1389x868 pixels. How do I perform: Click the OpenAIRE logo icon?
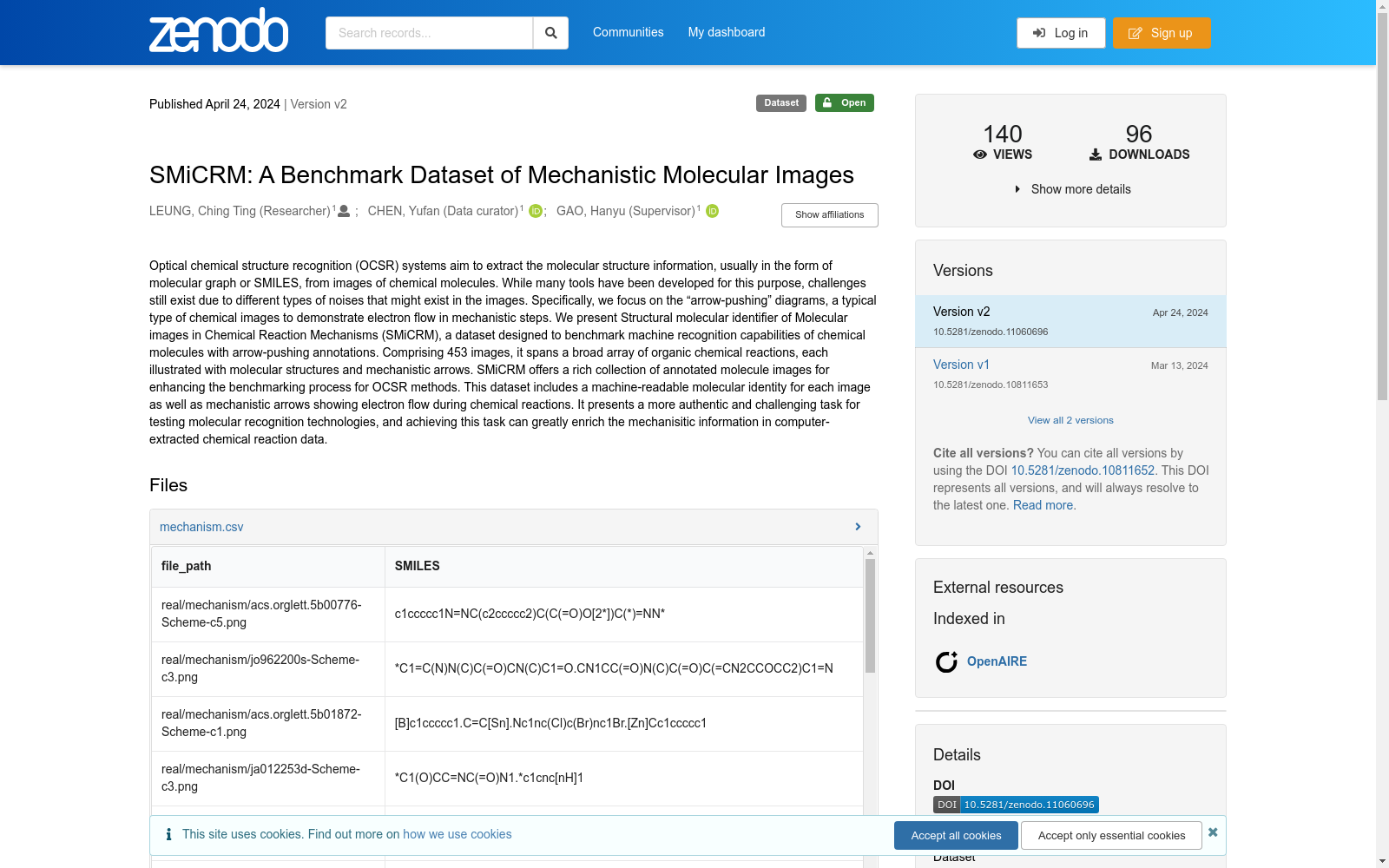pyautogui.click(x=946, y=661)
